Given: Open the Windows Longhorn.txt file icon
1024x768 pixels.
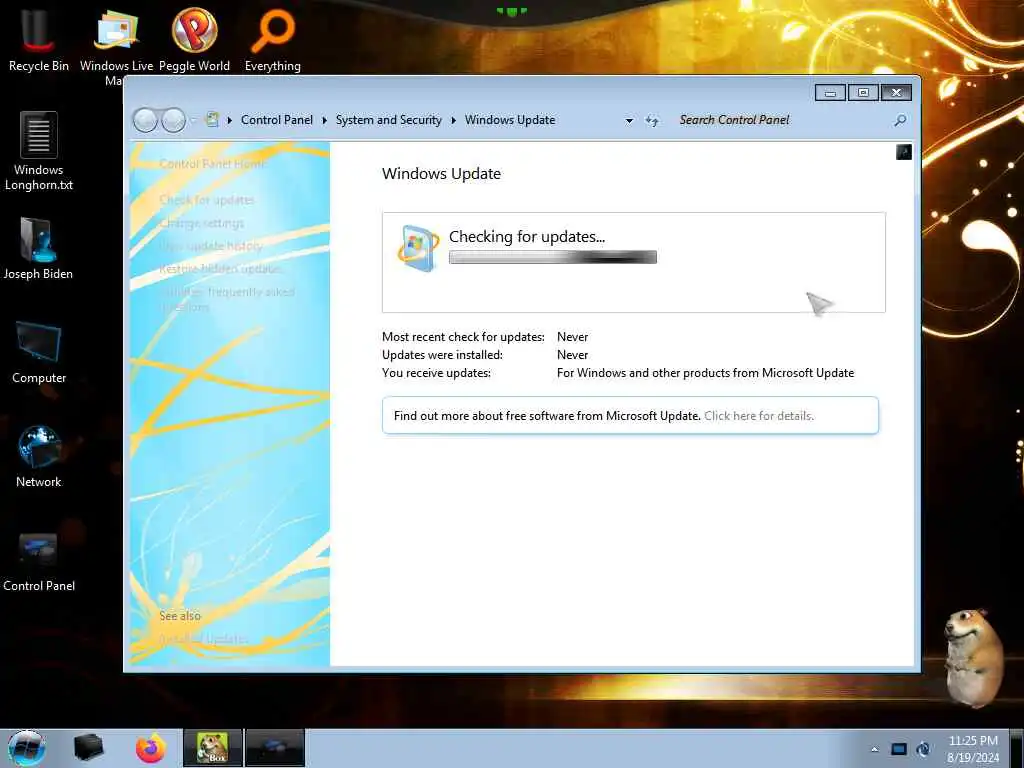Looking at the screenshot, I should (x=39, y=151).
